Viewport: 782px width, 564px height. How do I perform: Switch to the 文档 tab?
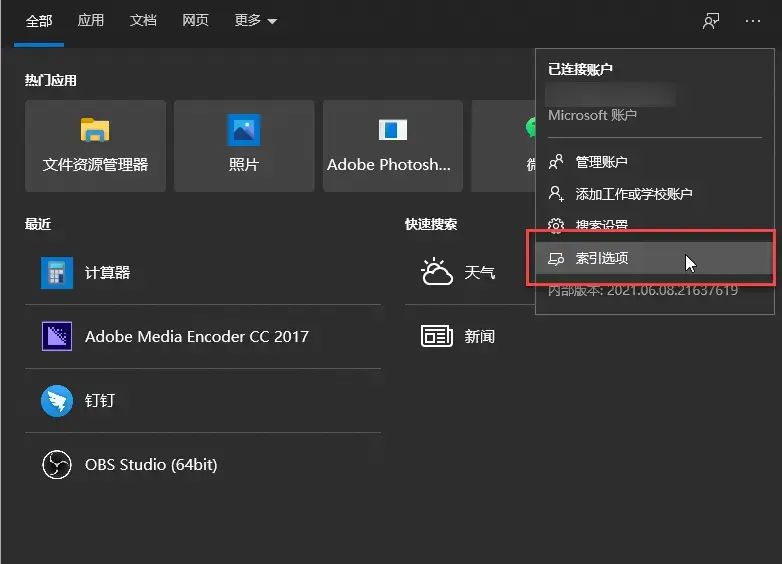coord(143,20)
